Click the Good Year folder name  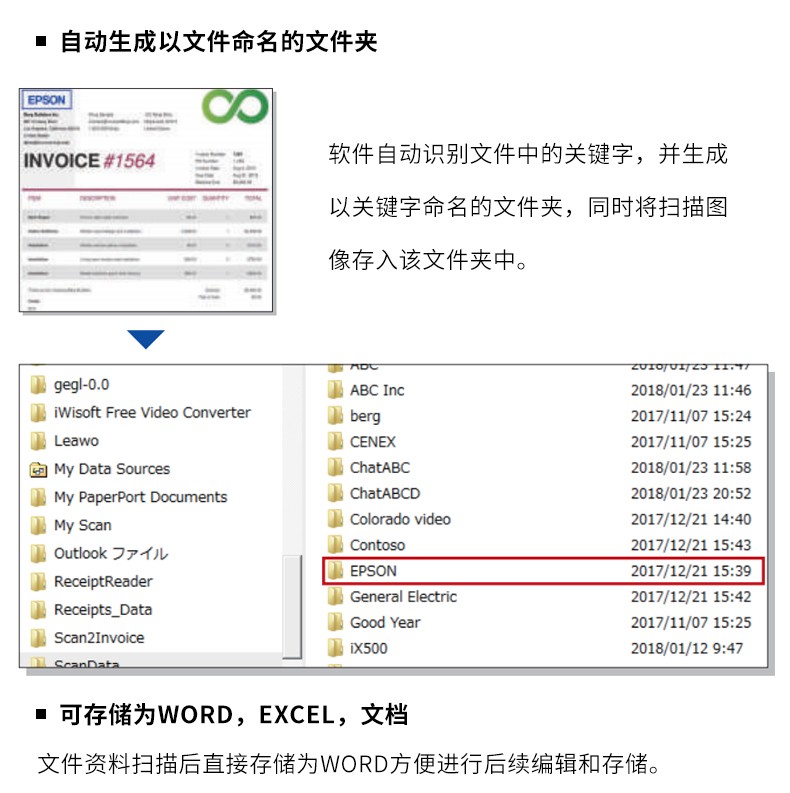click(385, 623)
